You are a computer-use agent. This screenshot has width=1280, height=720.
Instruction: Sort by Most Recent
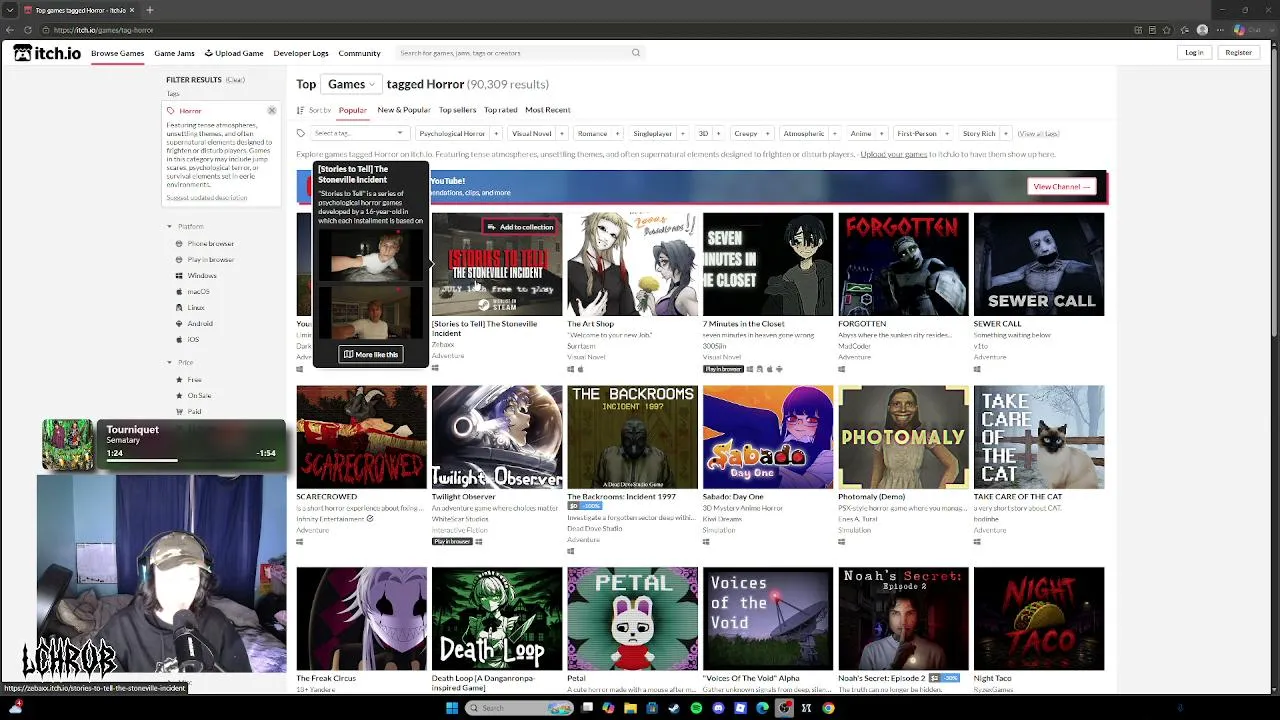point(548,110)
